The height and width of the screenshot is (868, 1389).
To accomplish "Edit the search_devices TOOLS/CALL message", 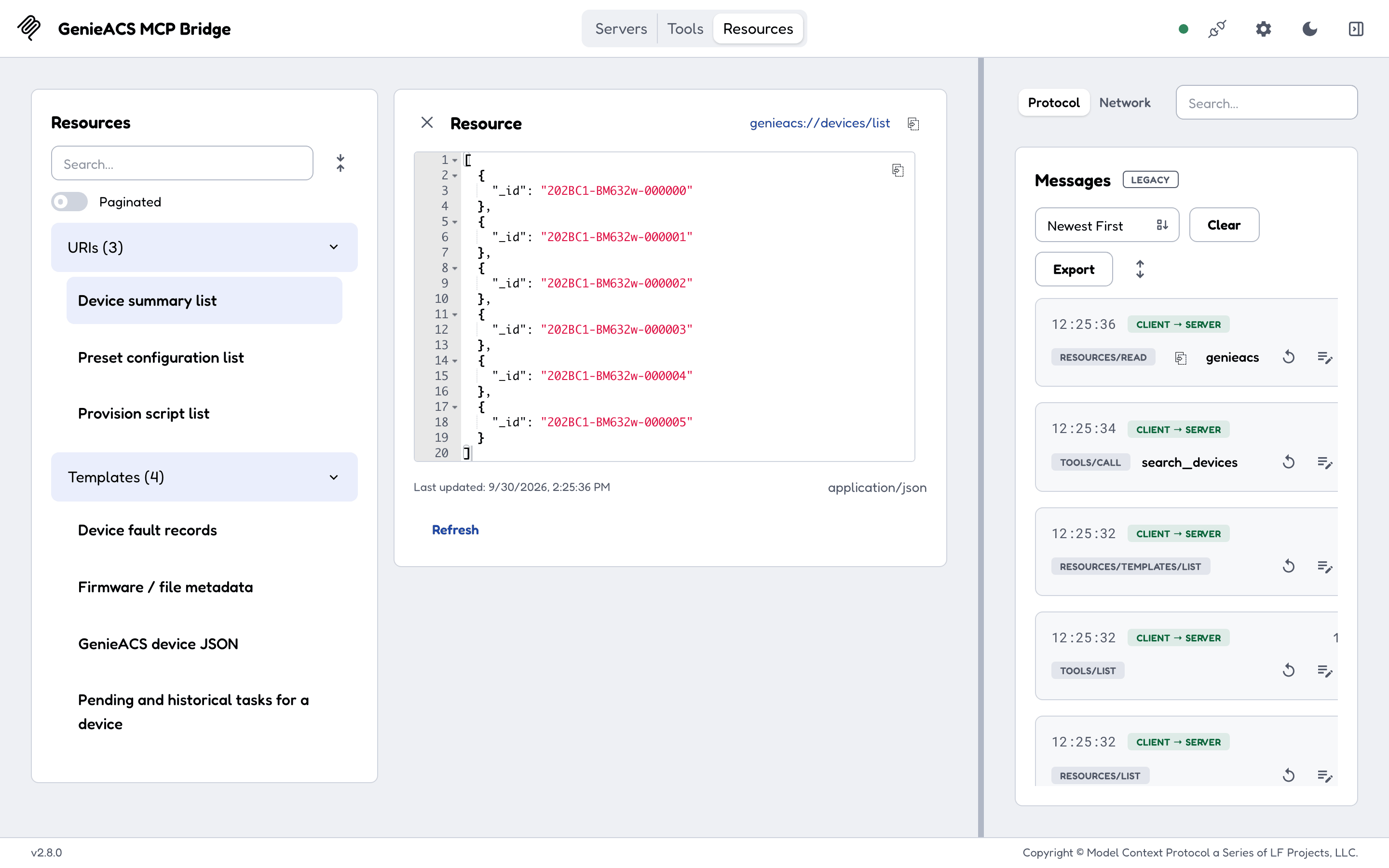I will pos(1325,463).
